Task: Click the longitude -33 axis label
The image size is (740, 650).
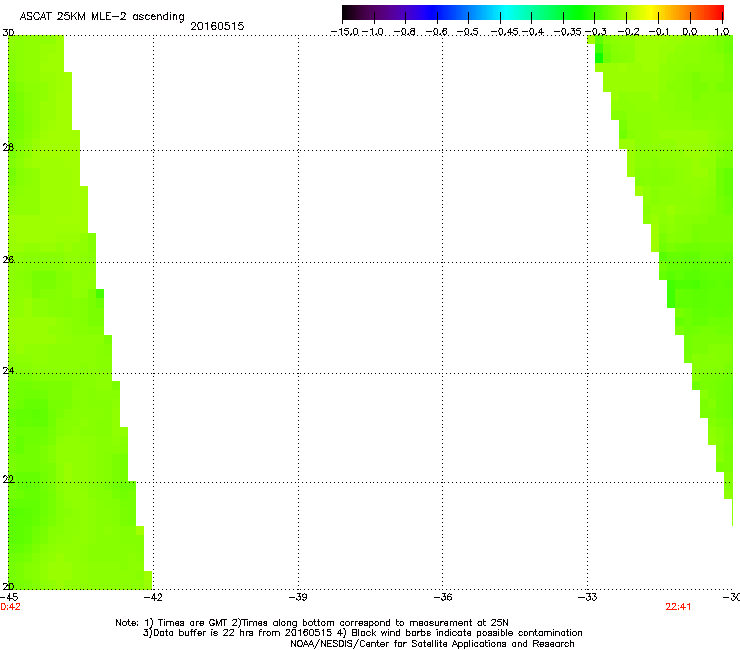Action: [588, 597]
